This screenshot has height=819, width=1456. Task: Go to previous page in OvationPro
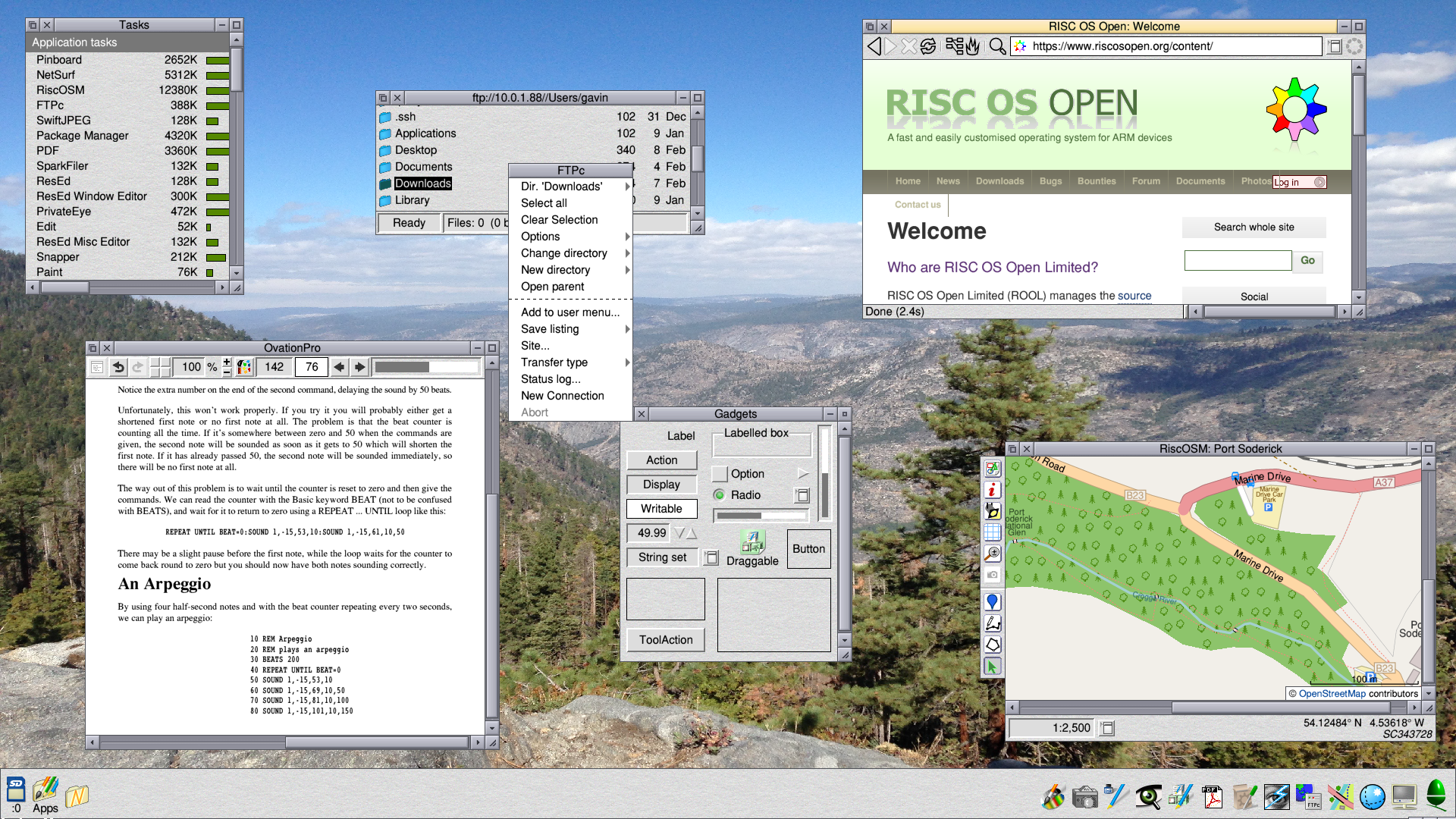(339, 367)
